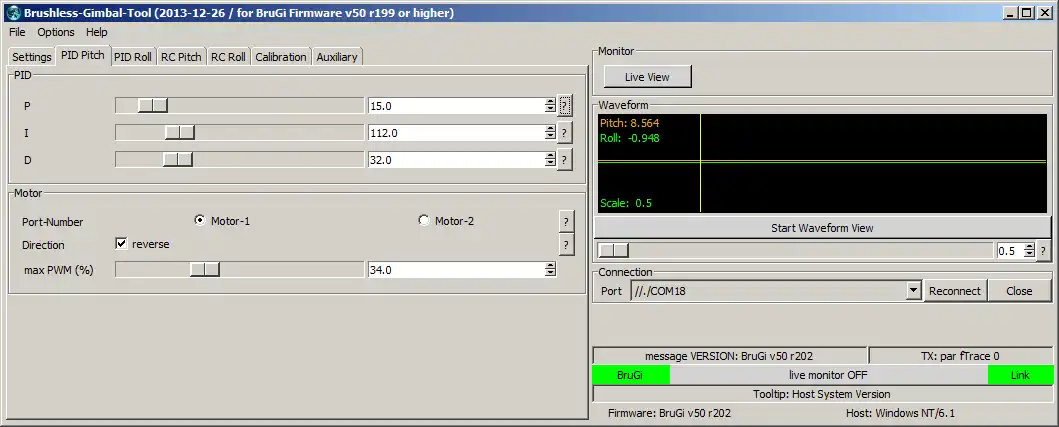Click the 'Roll: -0.948' waveform readout
The image size is (1059, 427).
click(x=629, y=139)
